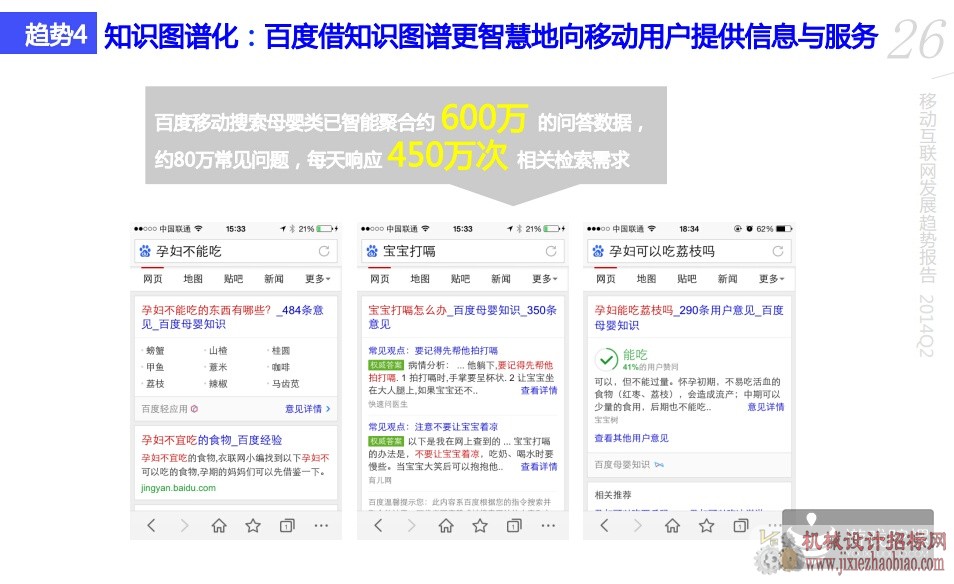Click Baidu paw logo beside 孕妇不能吃 query
Image resolution: width=954 pixels, height=584 pixels.
pyautogui.click(x=145, y=251)
